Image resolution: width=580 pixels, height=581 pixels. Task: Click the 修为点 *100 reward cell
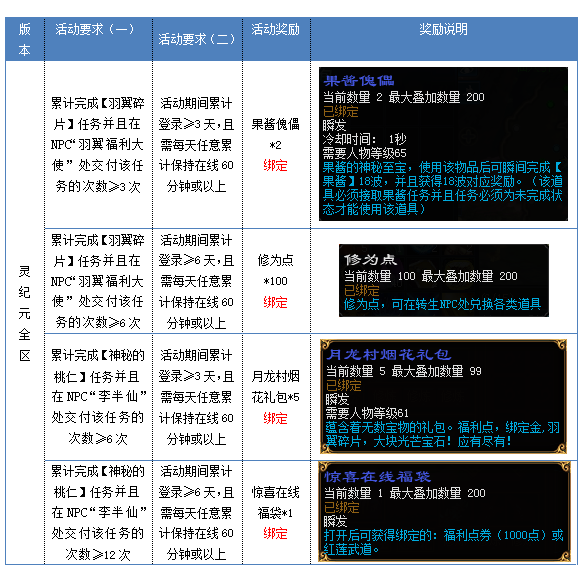coord(276,281)
